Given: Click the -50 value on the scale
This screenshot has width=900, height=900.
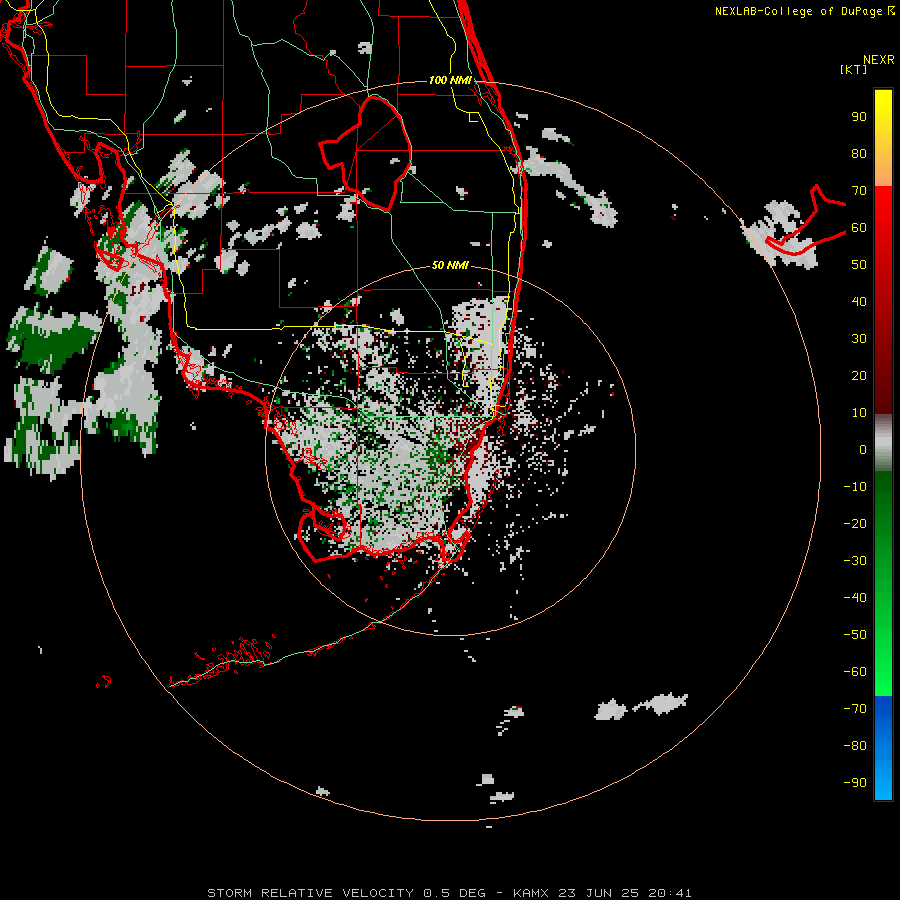Looking at the screenshot, I should coord(855,635).
